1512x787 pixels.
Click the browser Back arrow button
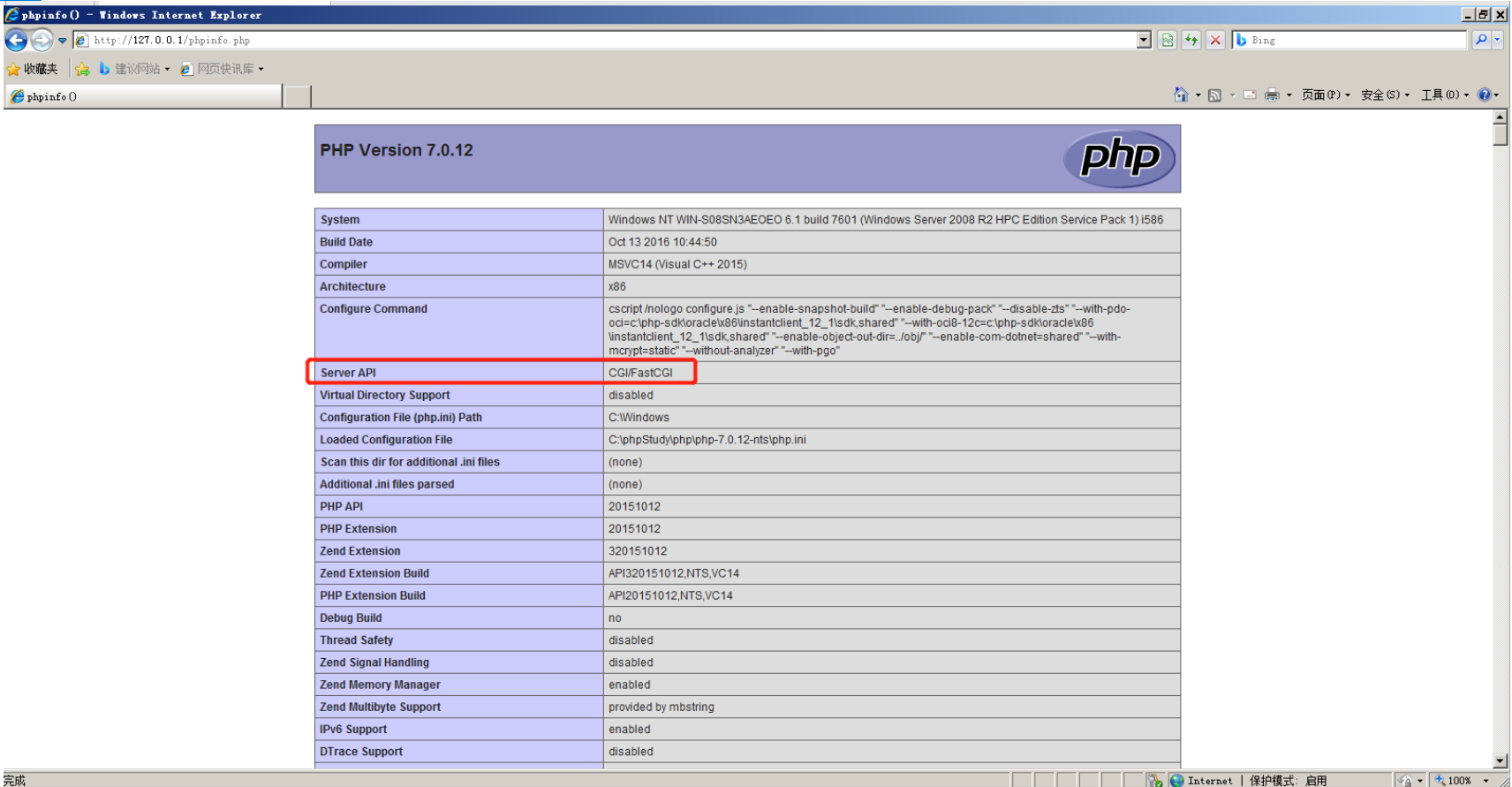point(16,40)
